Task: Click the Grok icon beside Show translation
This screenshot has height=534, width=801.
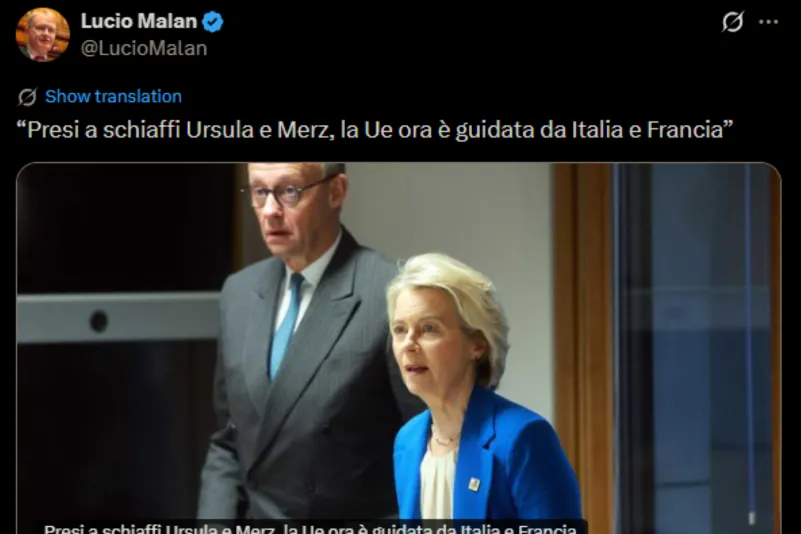Action: 27,97
